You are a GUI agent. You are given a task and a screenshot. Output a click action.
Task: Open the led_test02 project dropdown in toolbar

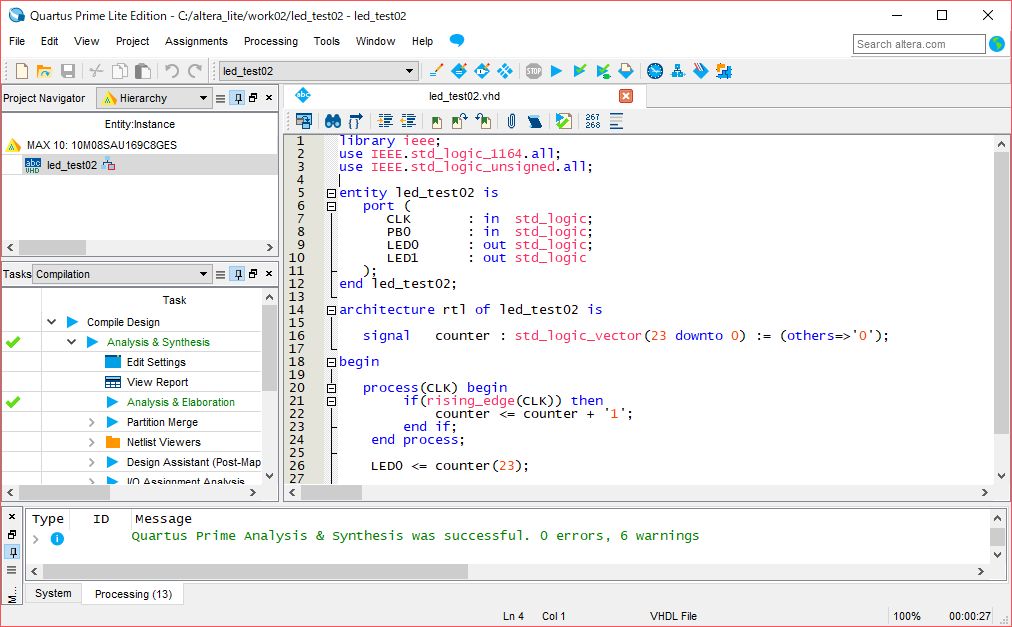coord(410,71)
